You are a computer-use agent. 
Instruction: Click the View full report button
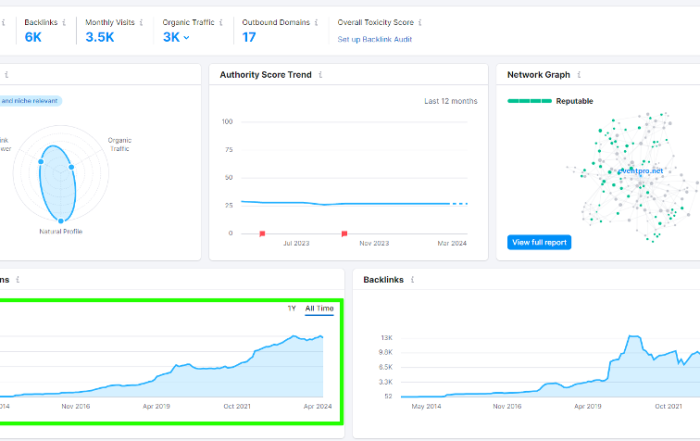(539, 242)
